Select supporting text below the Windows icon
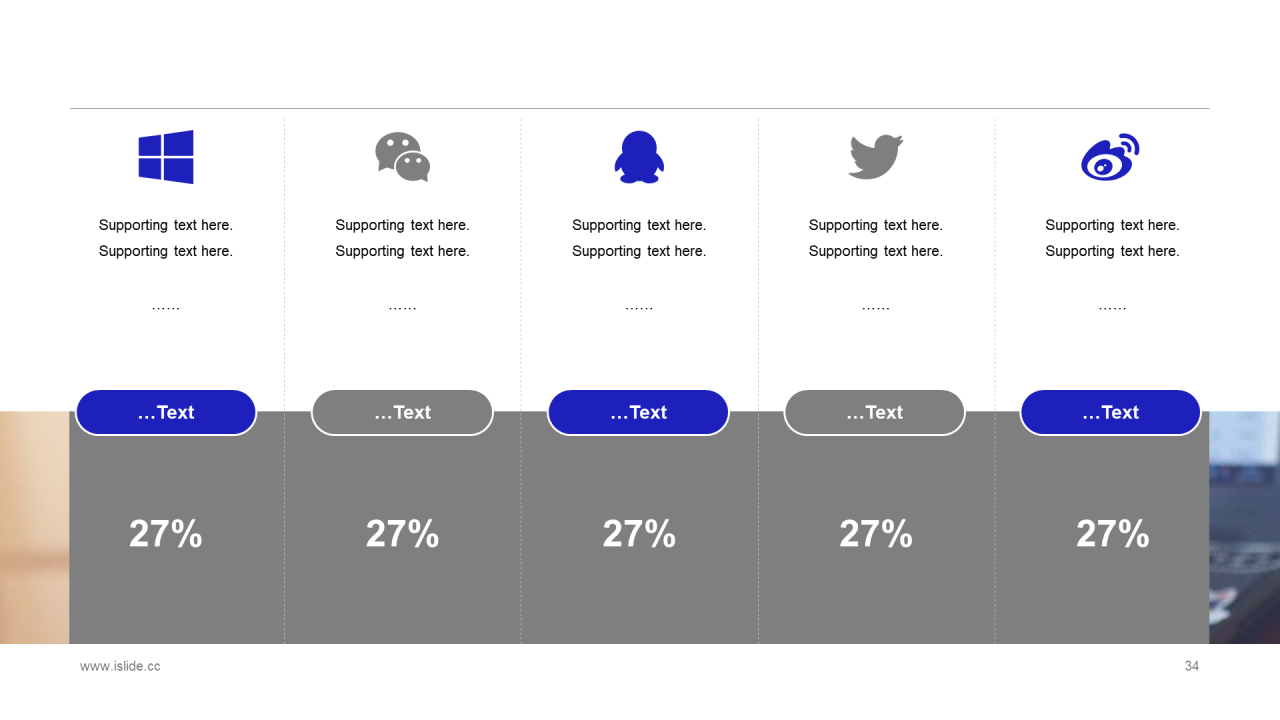This screenshot has width=1280, height=720. click(166, 238)
